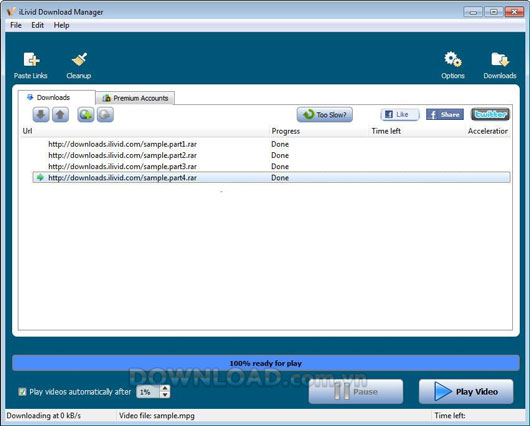
Task: Open the Edit menu
Action: point(38,25)
